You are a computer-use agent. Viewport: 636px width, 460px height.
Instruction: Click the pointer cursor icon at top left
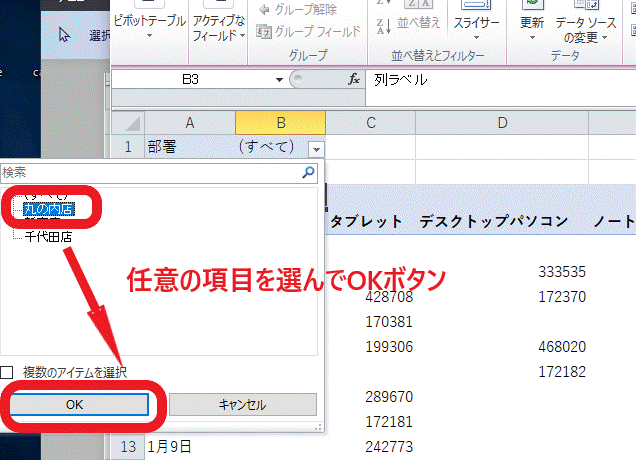tap(64, 35)
